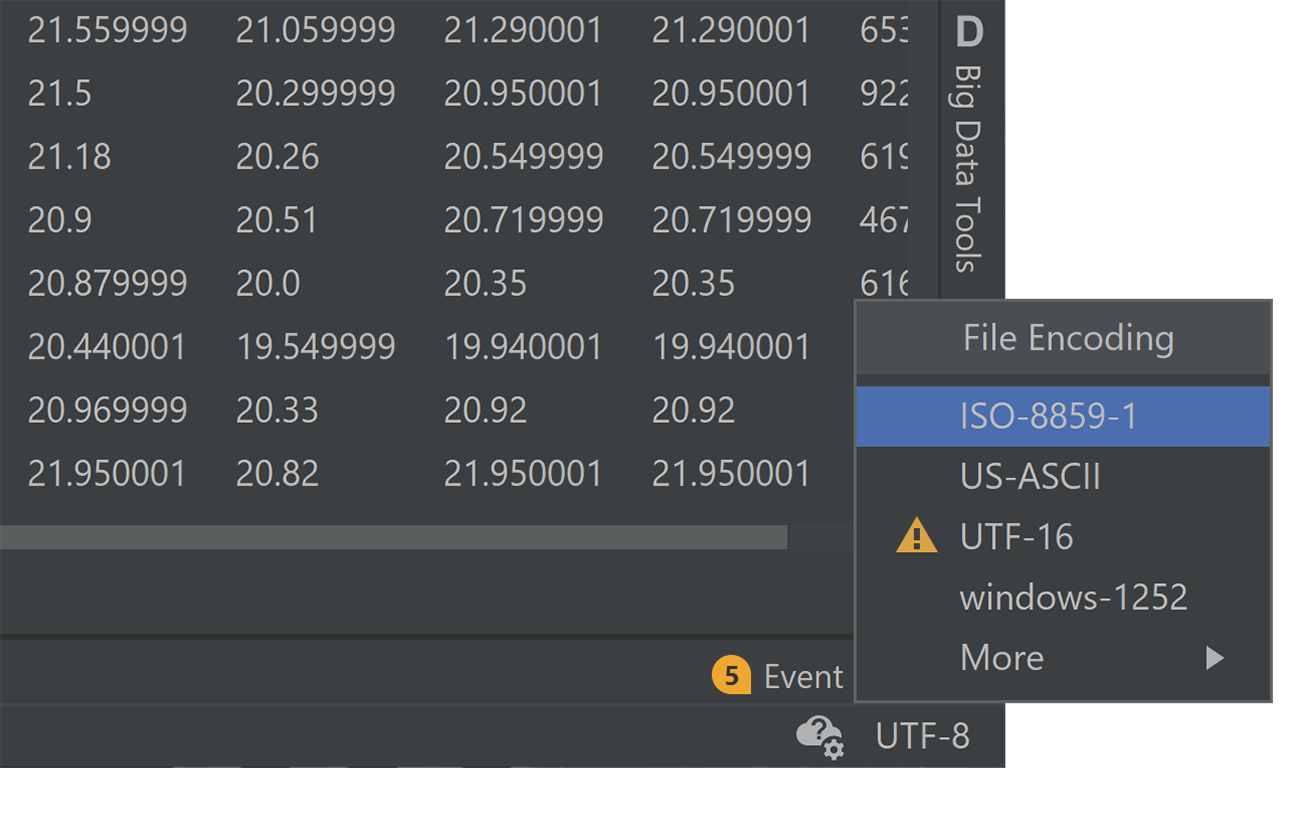Click the cloud gear status bar icon

point(820,737)
